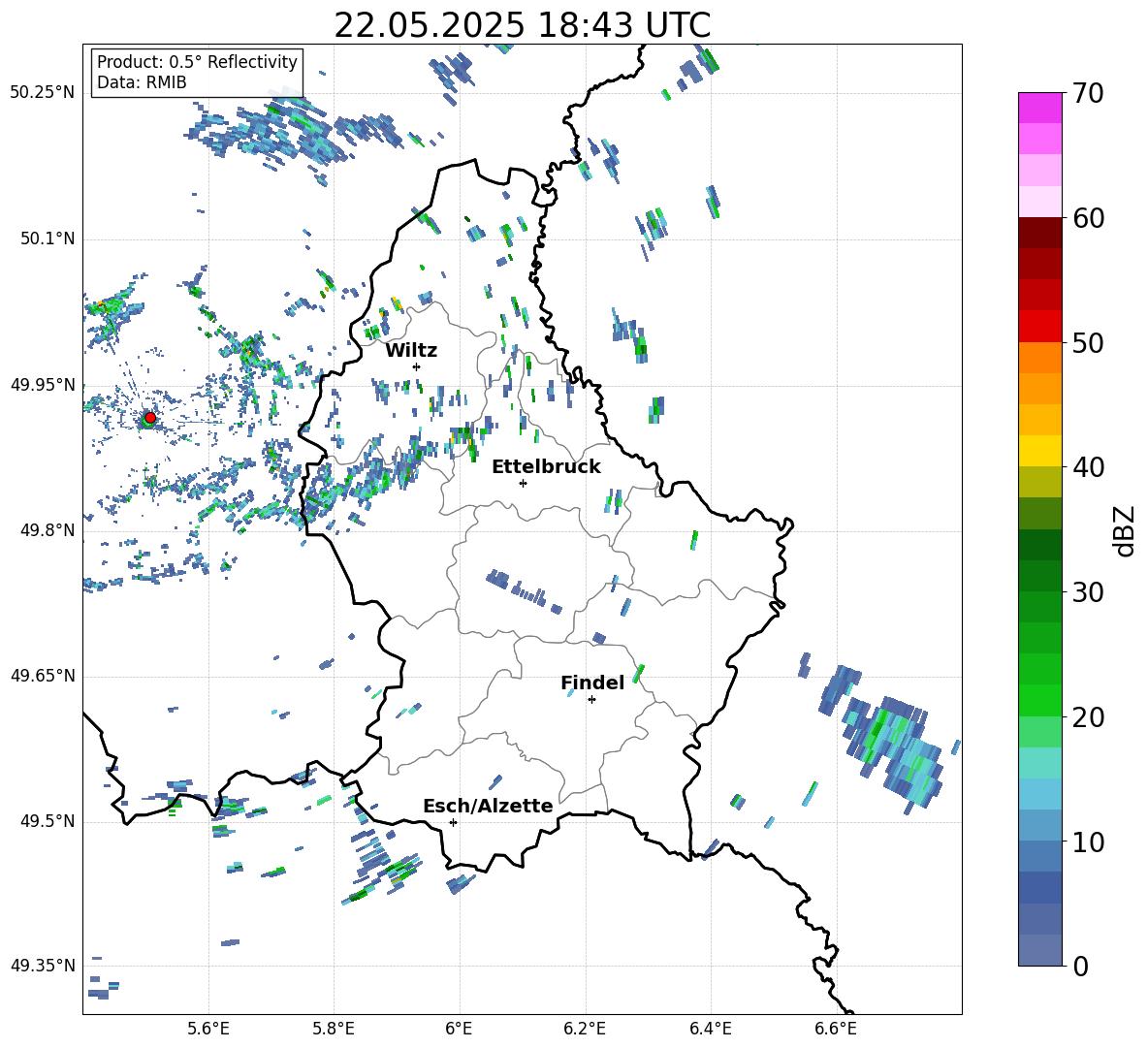Click the colorbar label 20
Viewport: 1148px width, 1048px height.
(x=1087, y=716)
